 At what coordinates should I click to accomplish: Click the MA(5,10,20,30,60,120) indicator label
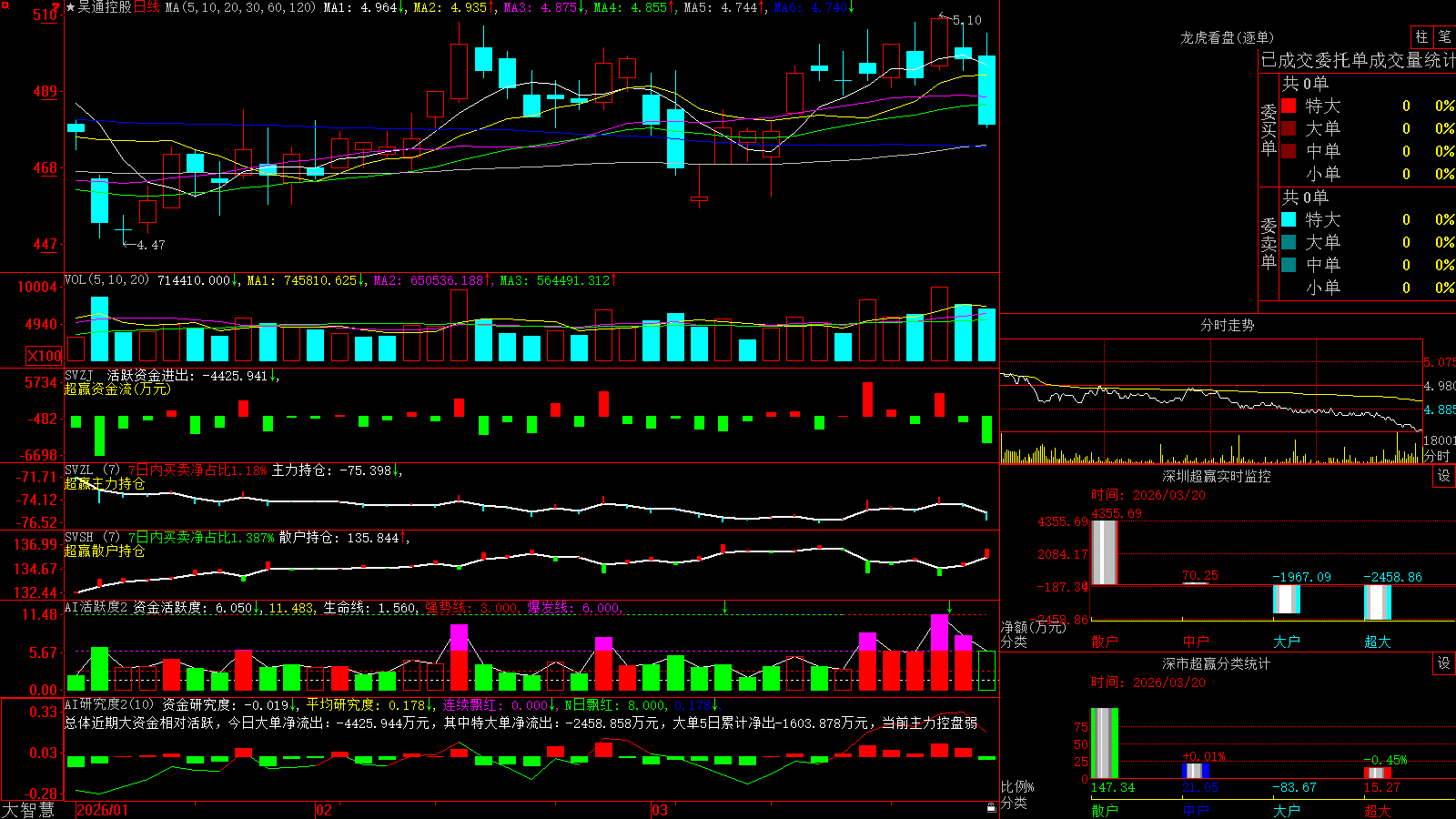click(240, 7)
